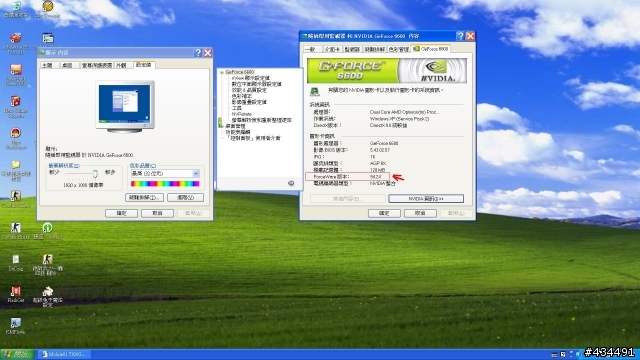Select nView 顯示設定值 in flyout tree

251,78
